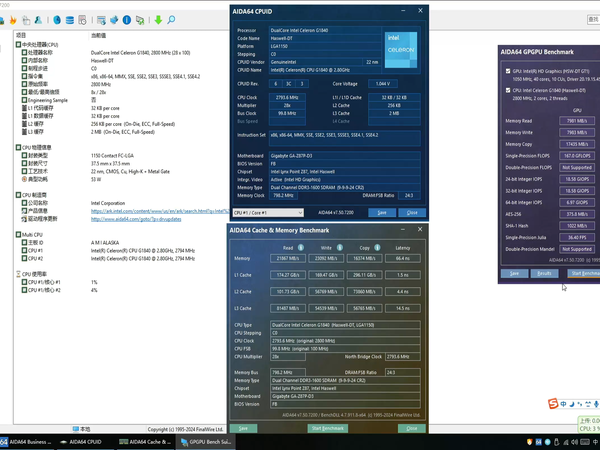
Task: Start Benchmark in Cache & Memory window
Action: [x=328, y=428]
